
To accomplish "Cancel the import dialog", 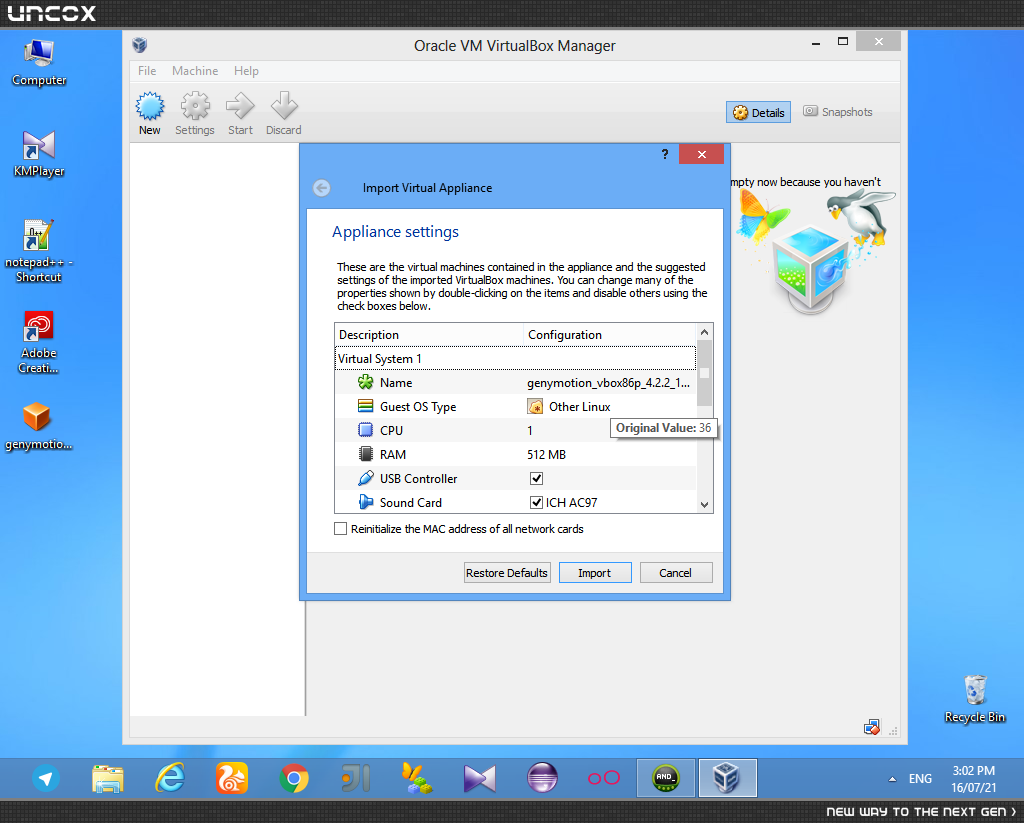I will point(675,573).
